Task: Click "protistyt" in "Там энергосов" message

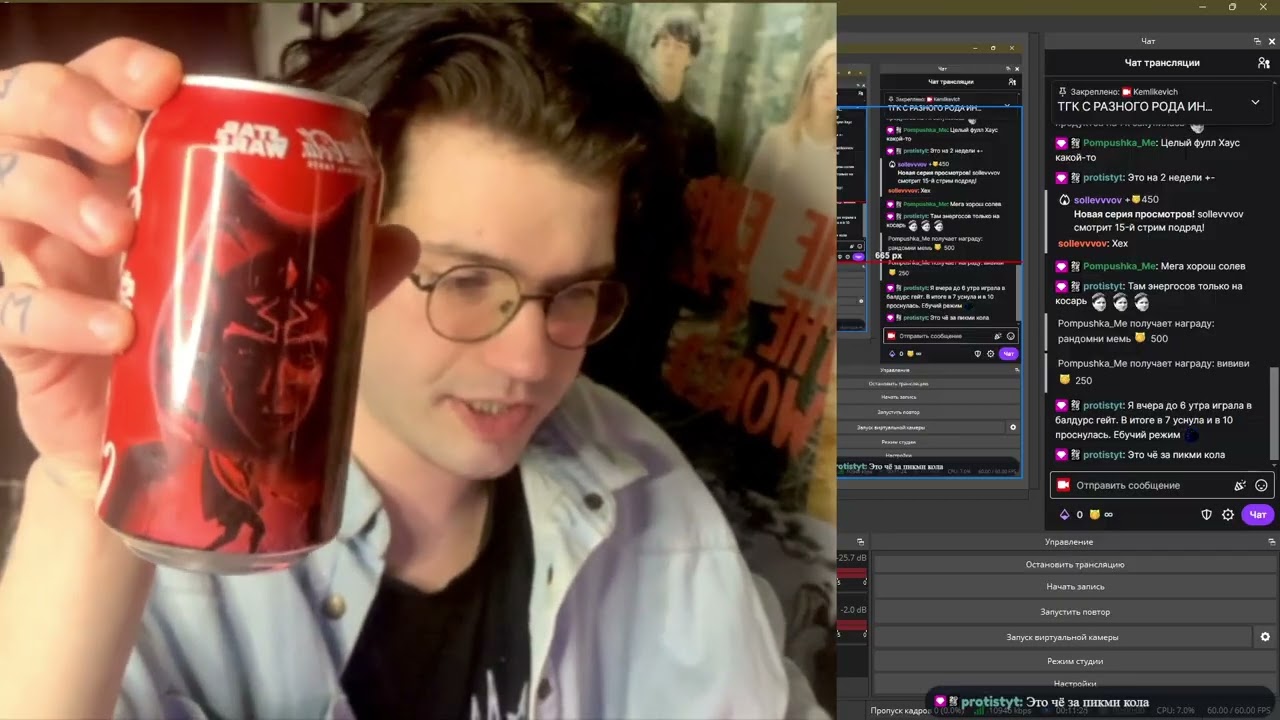Action: [x=1105, y=286]
